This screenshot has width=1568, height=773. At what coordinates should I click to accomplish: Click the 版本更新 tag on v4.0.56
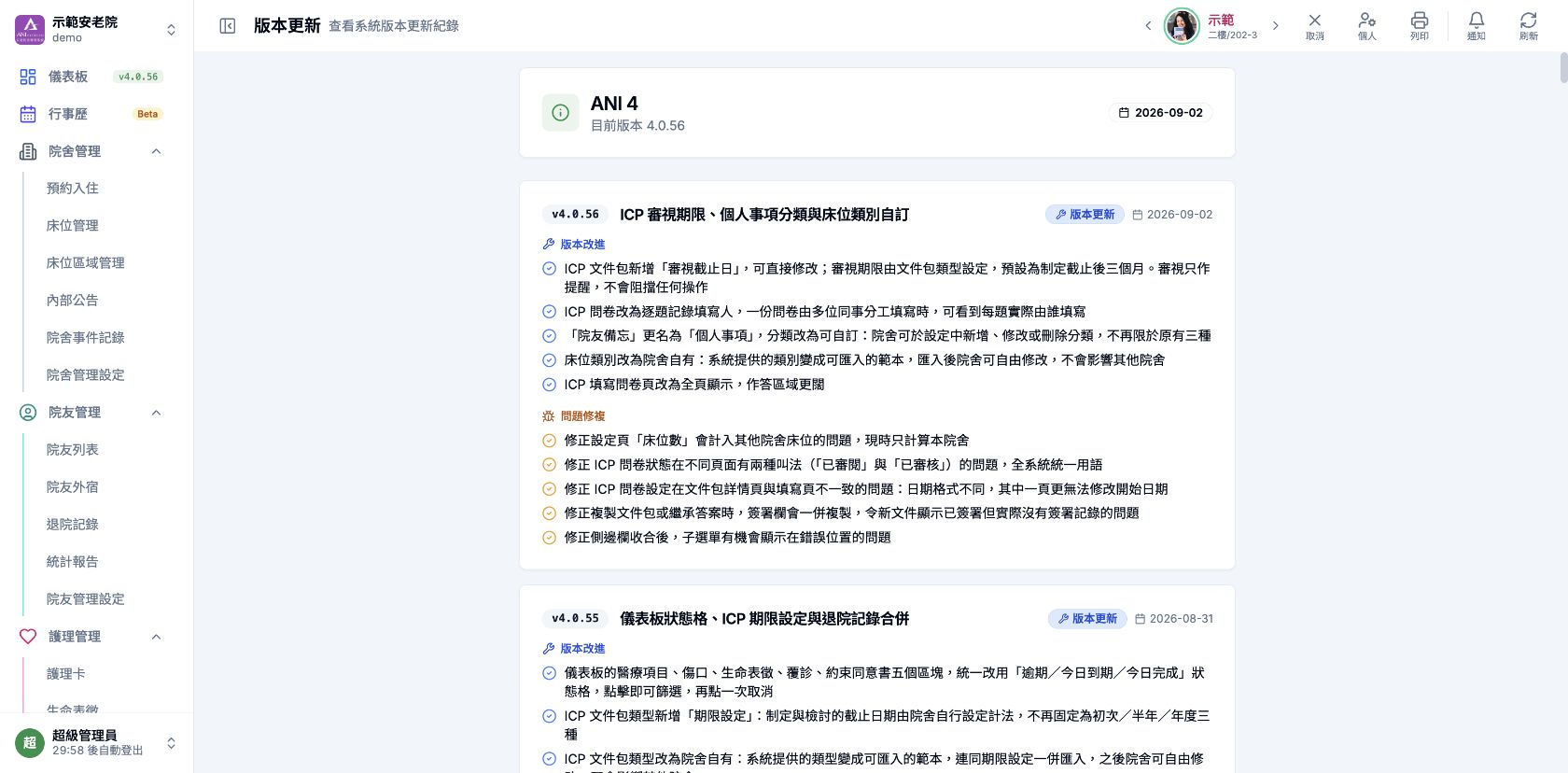[1085, 215]
